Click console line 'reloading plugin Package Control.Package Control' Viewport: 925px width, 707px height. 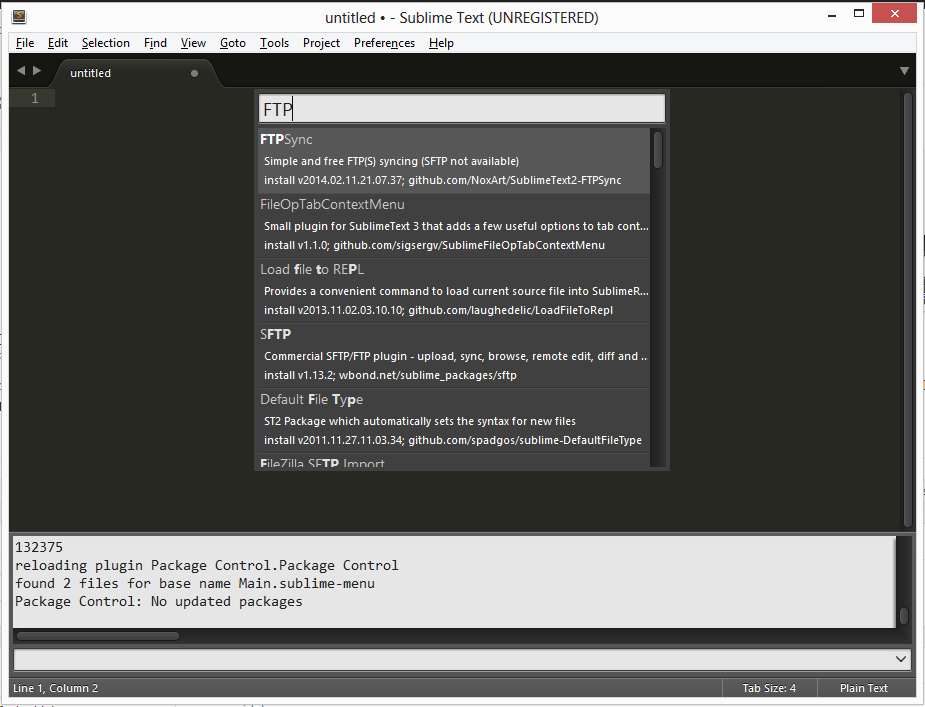click(206, 565)
